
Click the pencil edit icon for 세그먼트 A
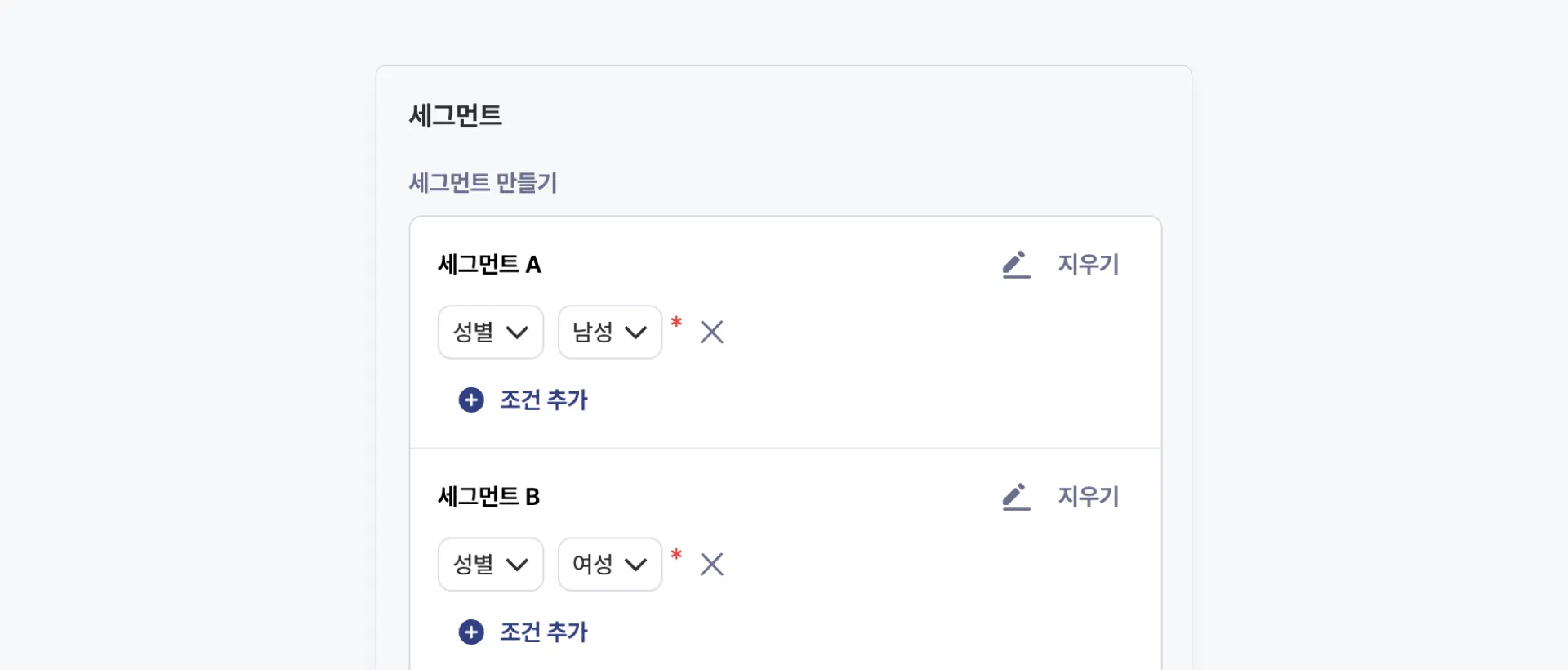tap(1016, 265)
